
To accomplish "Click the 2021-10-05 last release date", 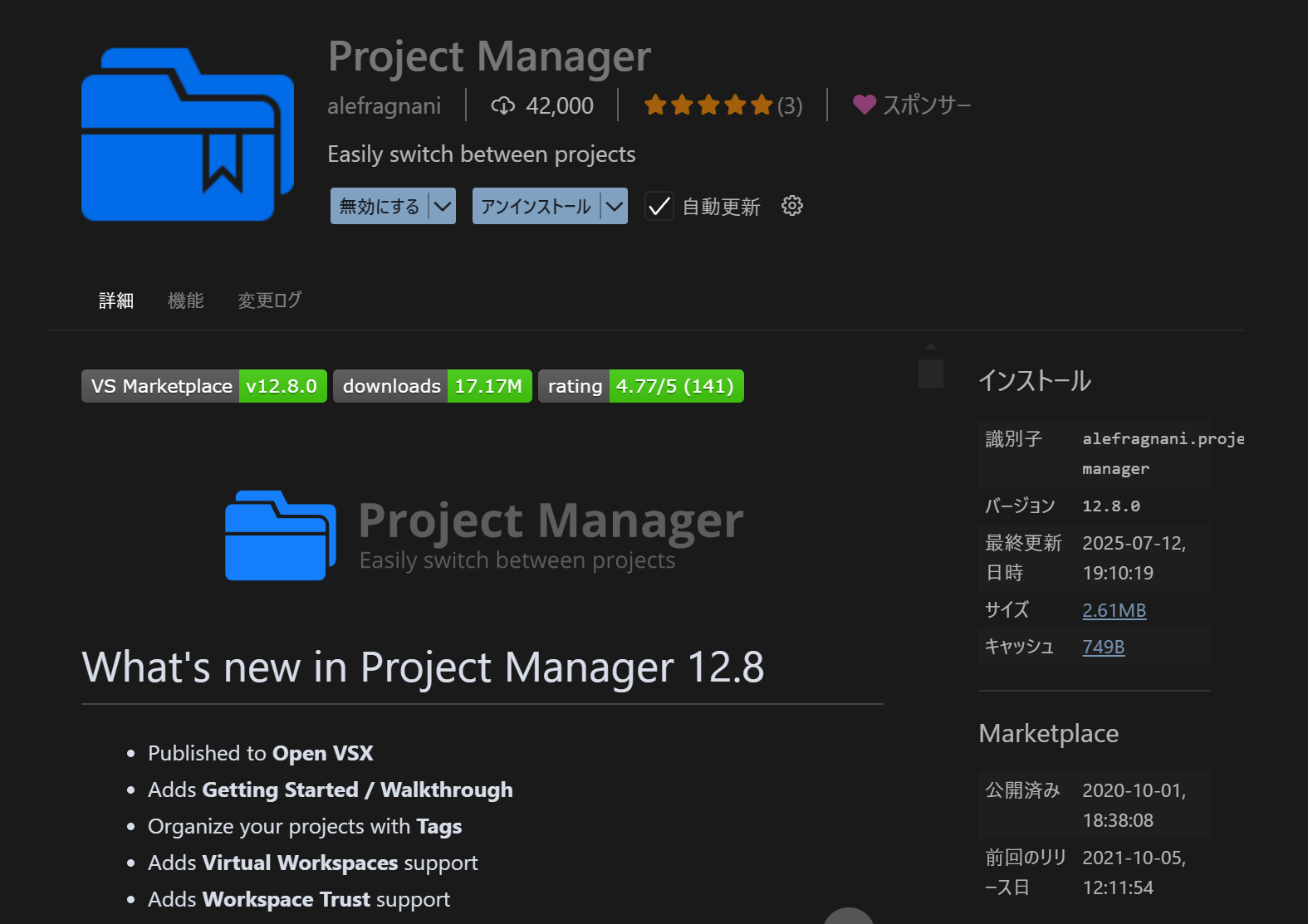I will 1134,872.
